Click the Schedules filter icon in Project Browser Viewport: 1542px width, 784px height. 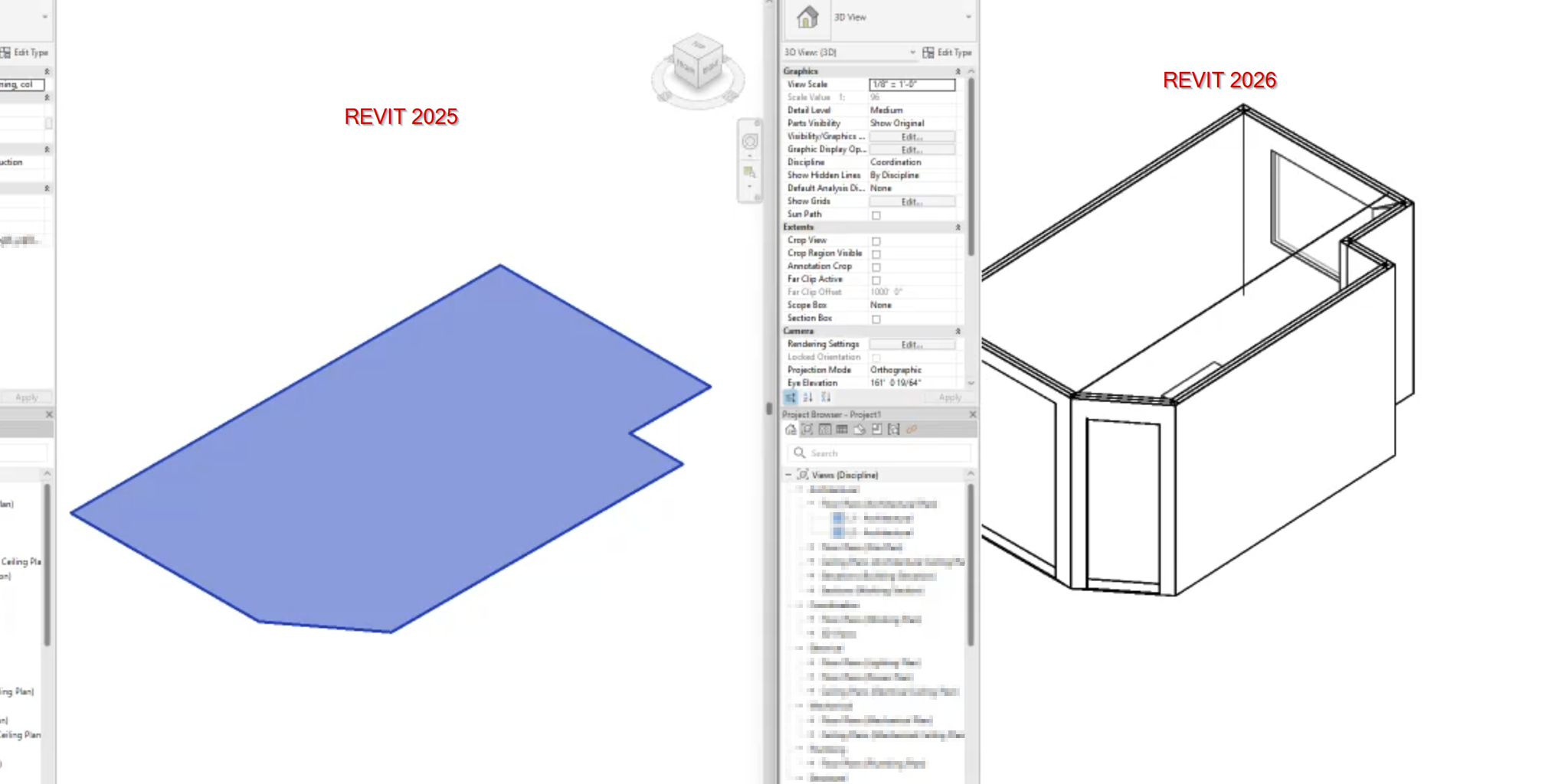pyautogui.click(x=842, y=430)
